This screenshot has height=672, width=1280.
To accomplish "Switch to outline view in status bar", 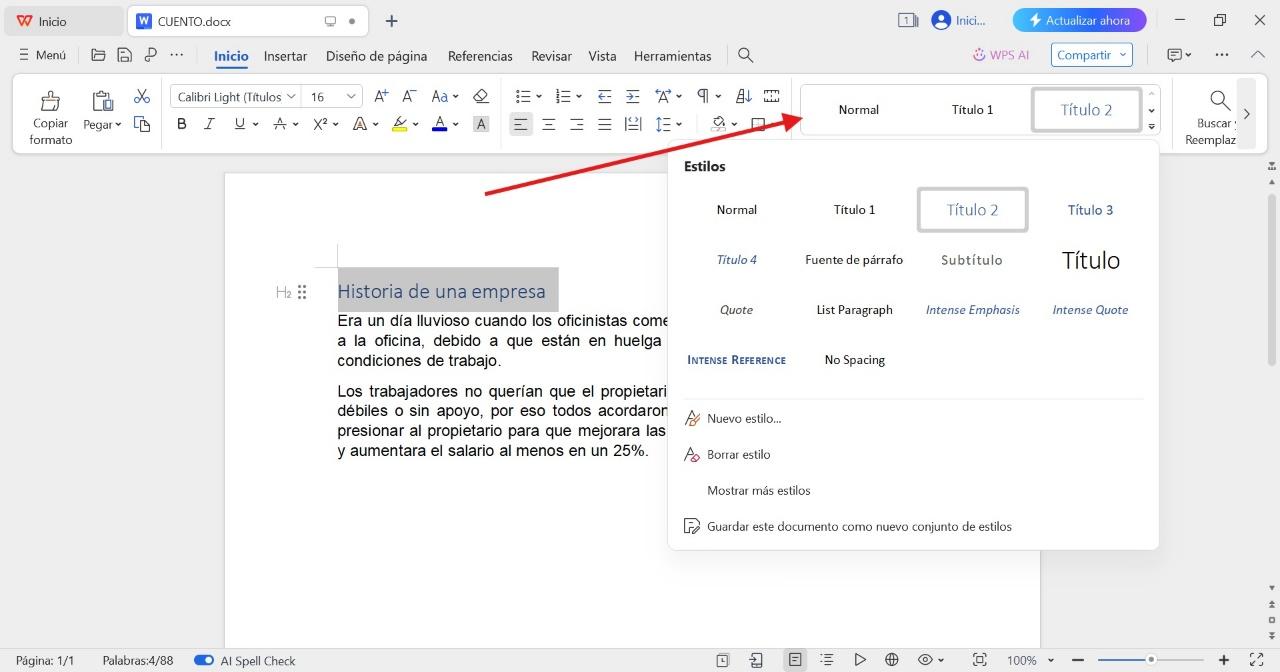I will pyautogui.click(x=826, y=660).
